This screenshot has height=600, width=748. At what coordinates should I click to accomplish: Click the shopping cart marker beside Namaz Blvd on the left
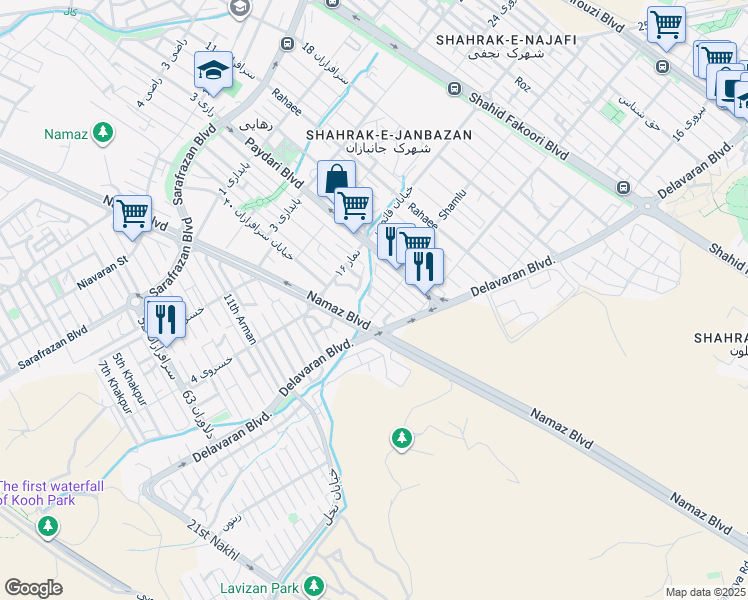click(132, 213)
